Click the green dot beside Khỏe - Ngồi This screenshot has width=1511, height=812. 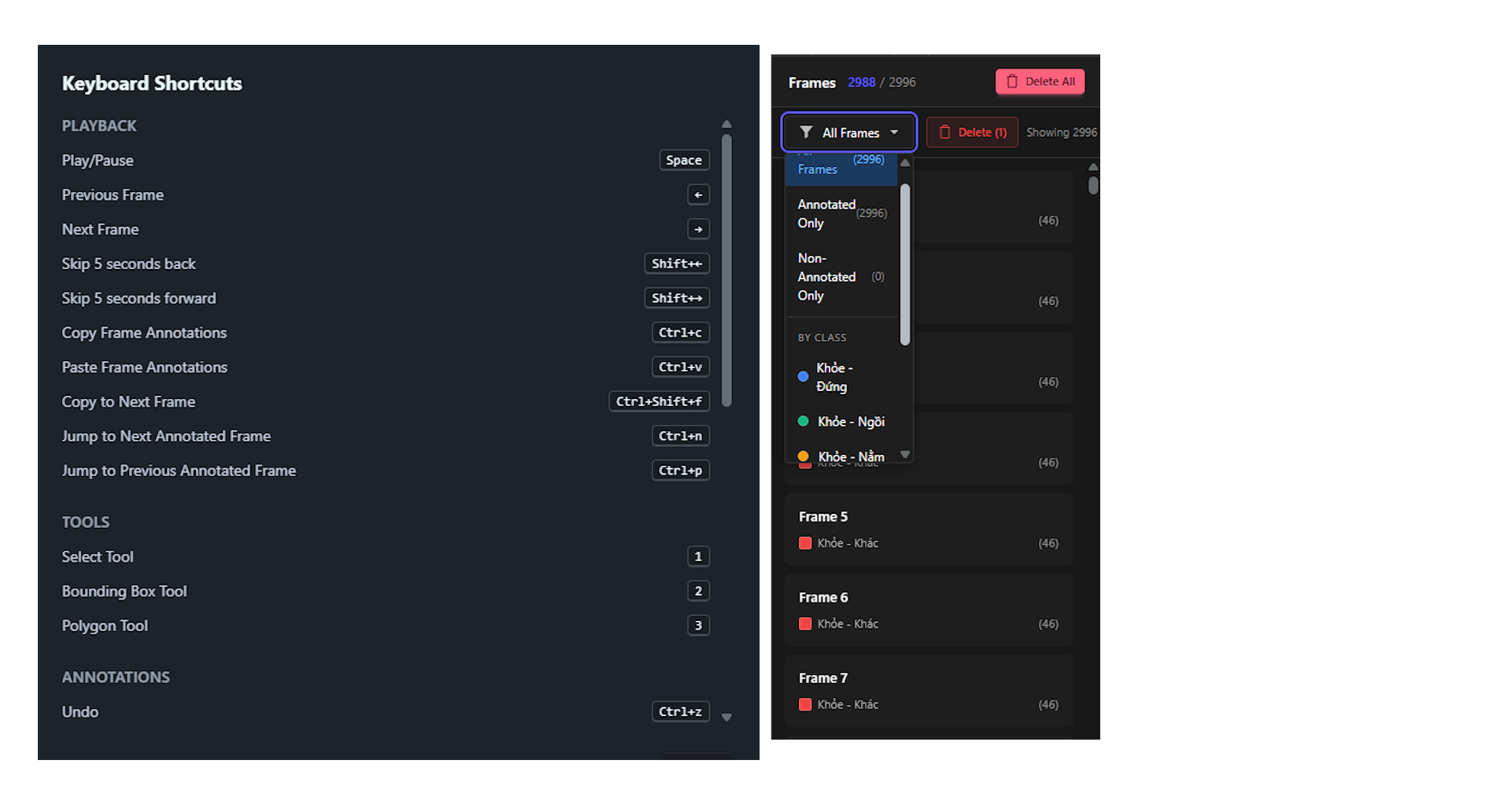click(803, 422)
